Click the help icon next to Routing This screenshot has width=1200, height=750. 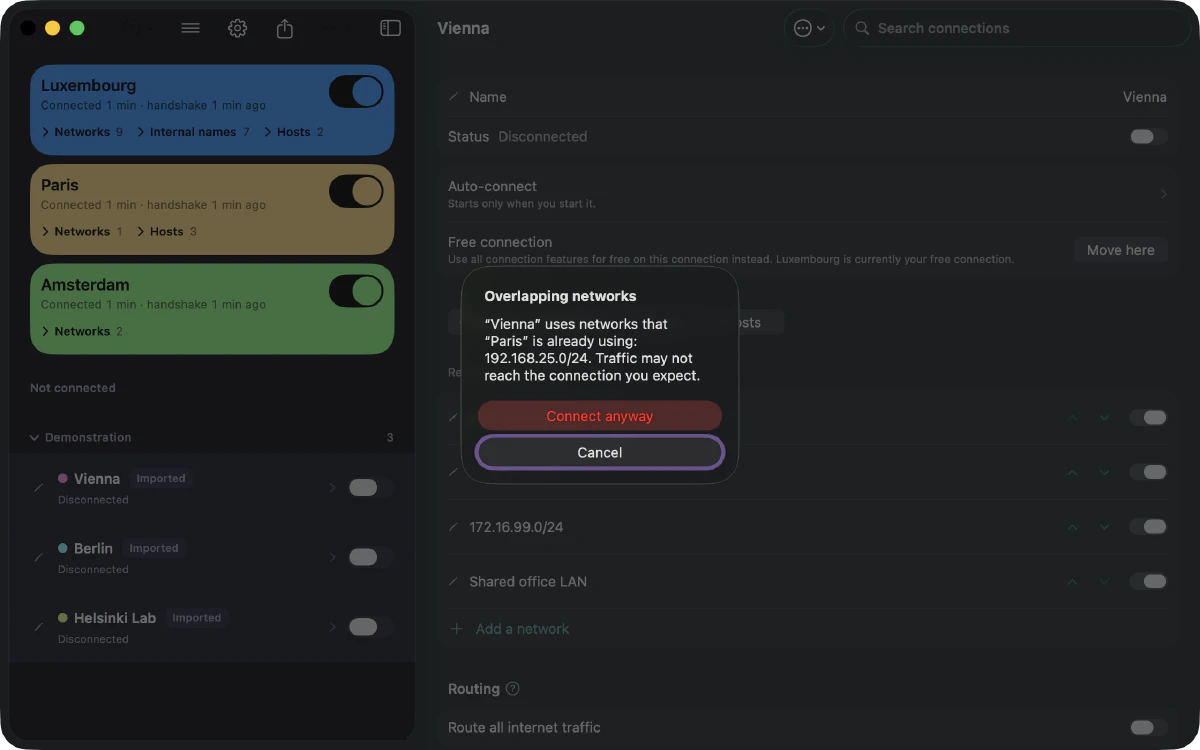click(x=513, y=689)
